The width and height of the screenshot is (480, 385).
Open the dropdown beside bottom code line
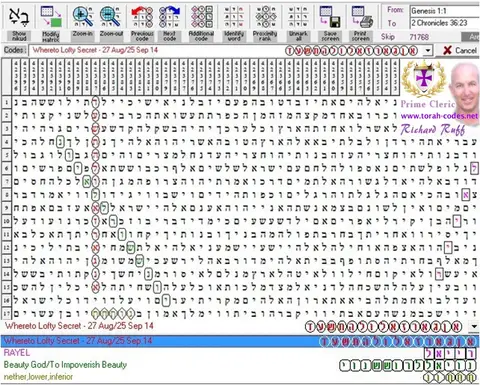tap(474, 326)
